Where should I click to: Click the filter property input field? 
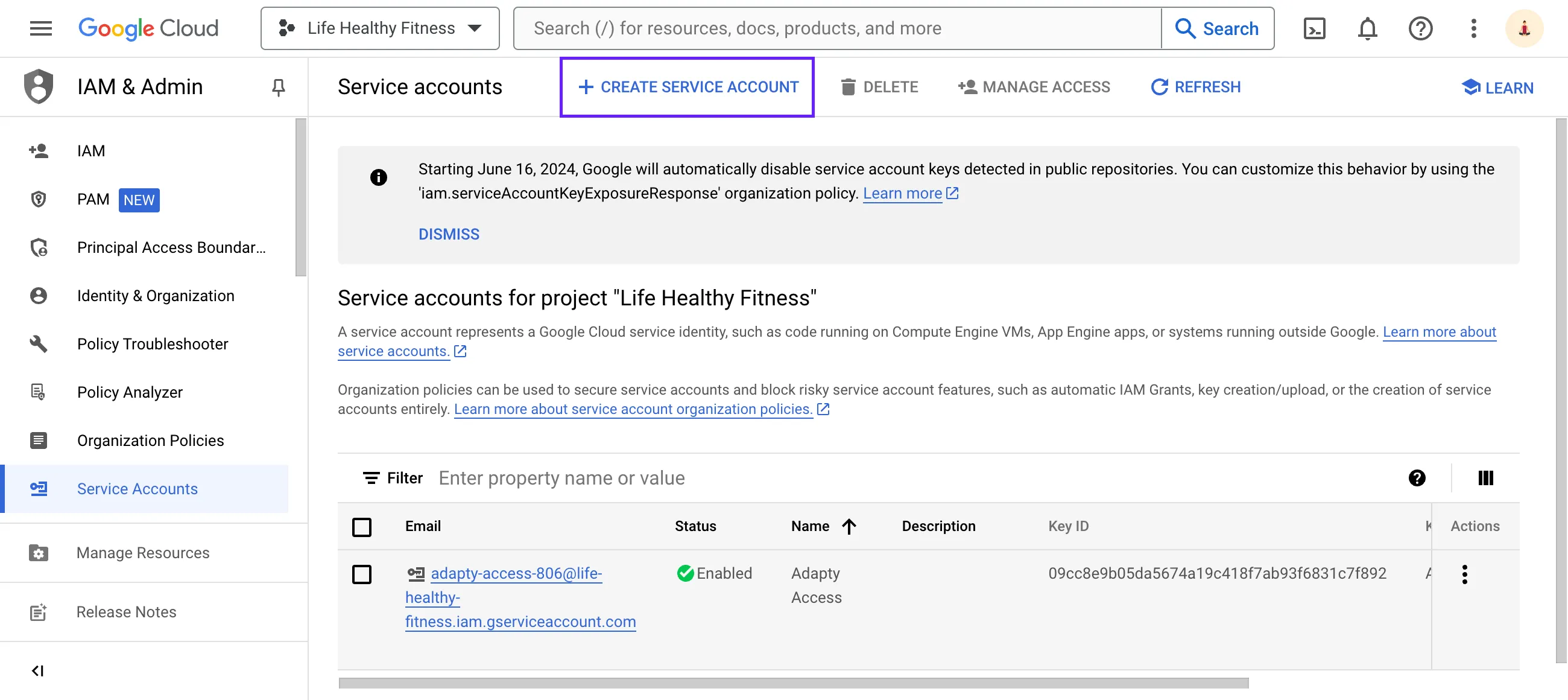click(609, 478)
